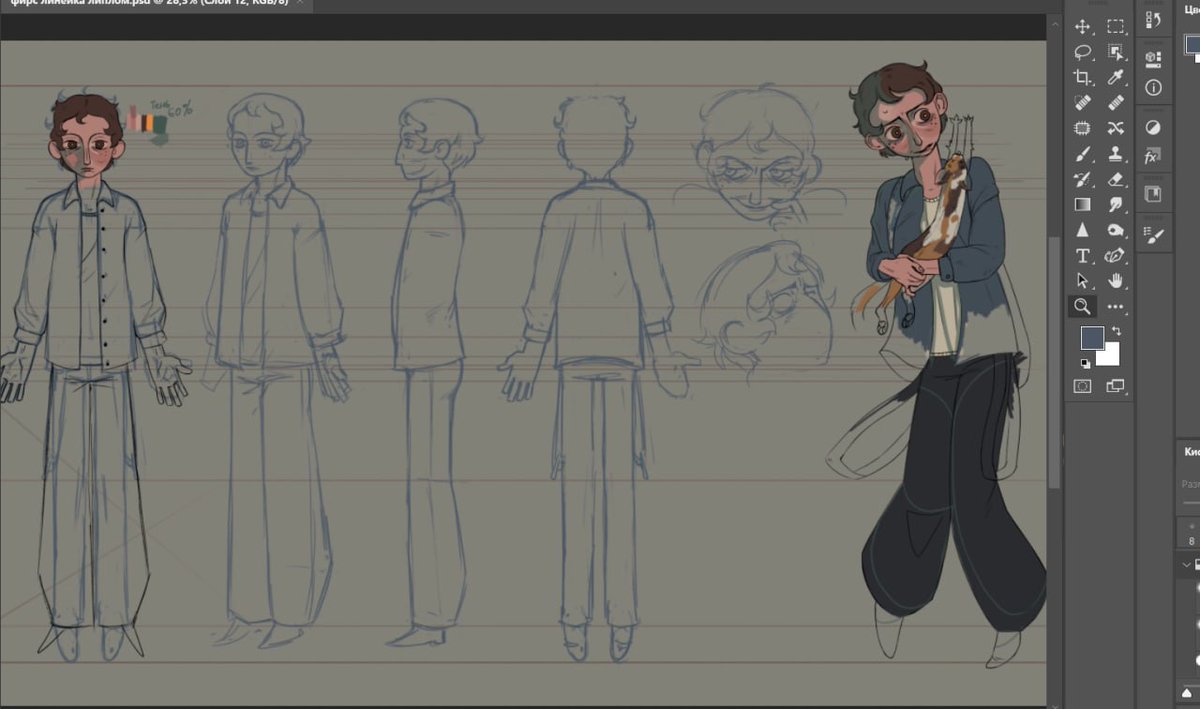1200x709 pixels.
Task: Select the Eyedropper tool
Action: tap(1116, 77)
